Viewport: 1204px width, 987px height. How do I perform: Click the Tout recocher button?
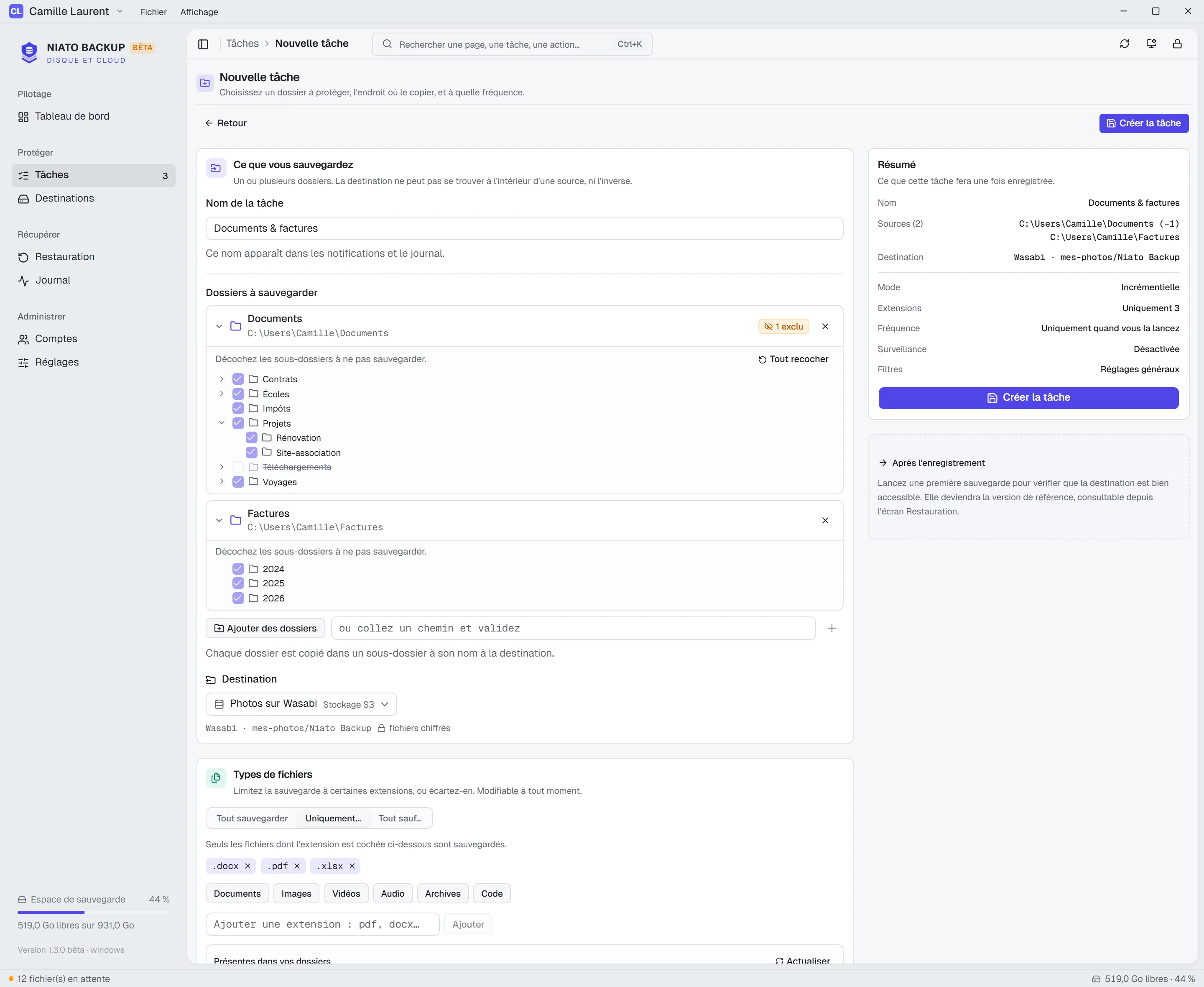click(793, 359)
